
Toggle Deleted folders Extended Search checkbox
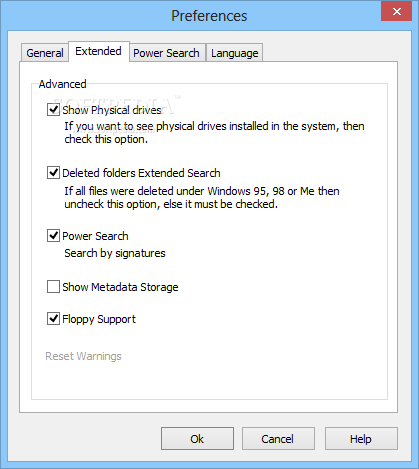click(x=53, y=173)
